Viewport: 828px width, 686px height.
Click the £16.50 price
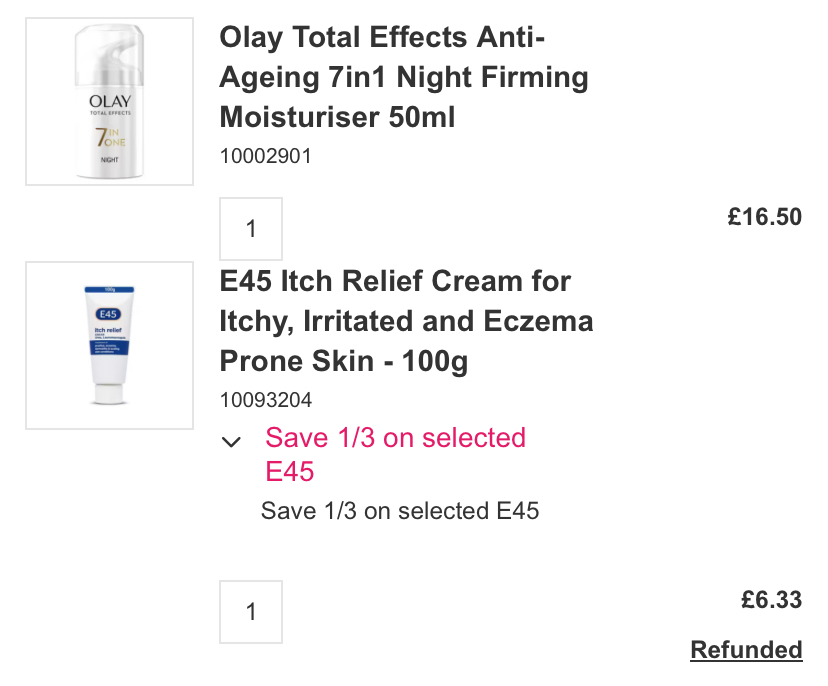[x=764, y=216]
